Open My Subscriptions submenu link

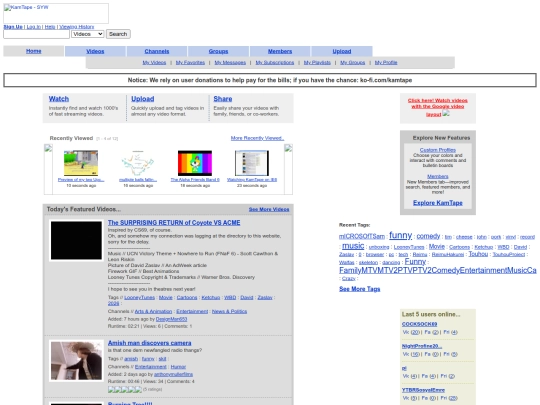[275, 62]
